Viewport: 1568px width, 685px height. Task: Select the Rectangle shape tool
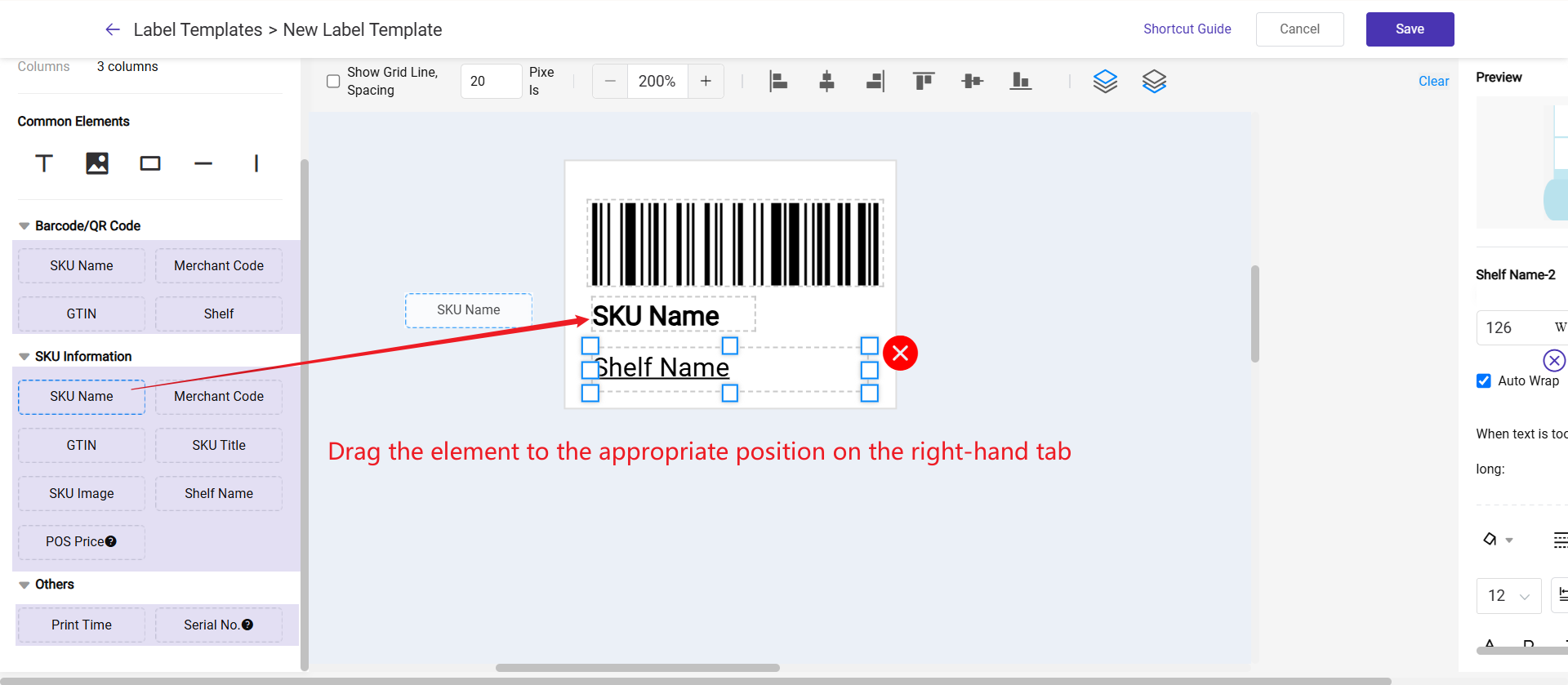coord(150,163)
